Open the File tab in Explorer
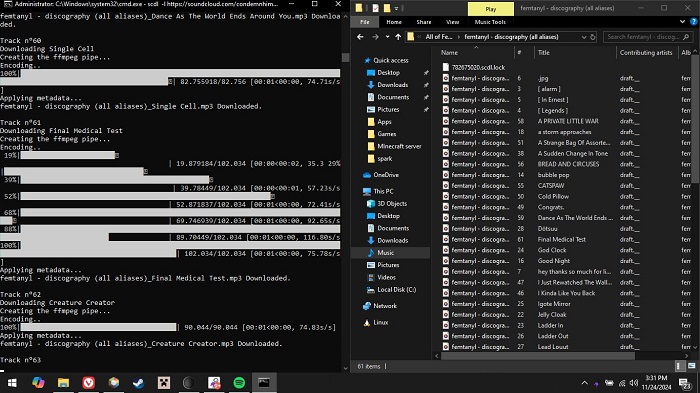This screenshot has height=393, width=700. coord(365,22)
